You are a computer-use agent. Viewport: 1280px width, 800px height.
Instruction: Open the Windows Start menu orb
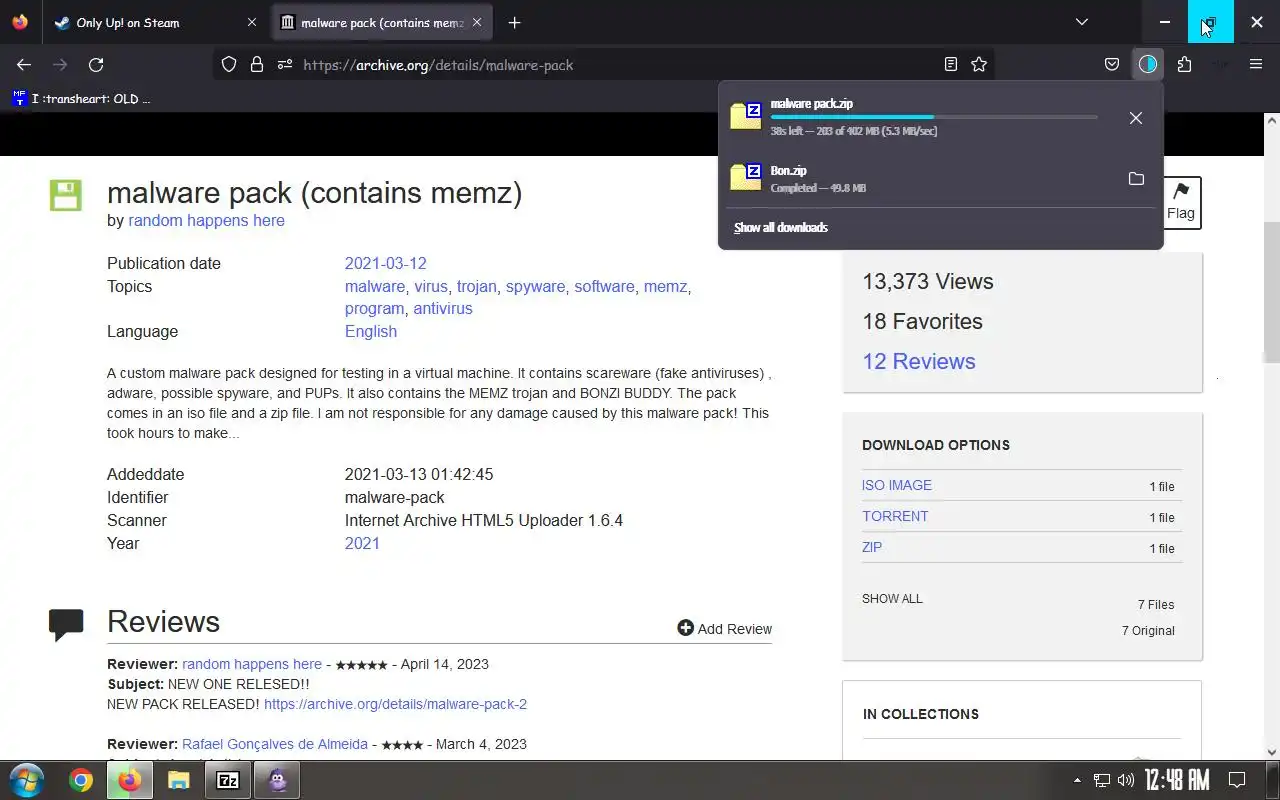coord(27,780)
